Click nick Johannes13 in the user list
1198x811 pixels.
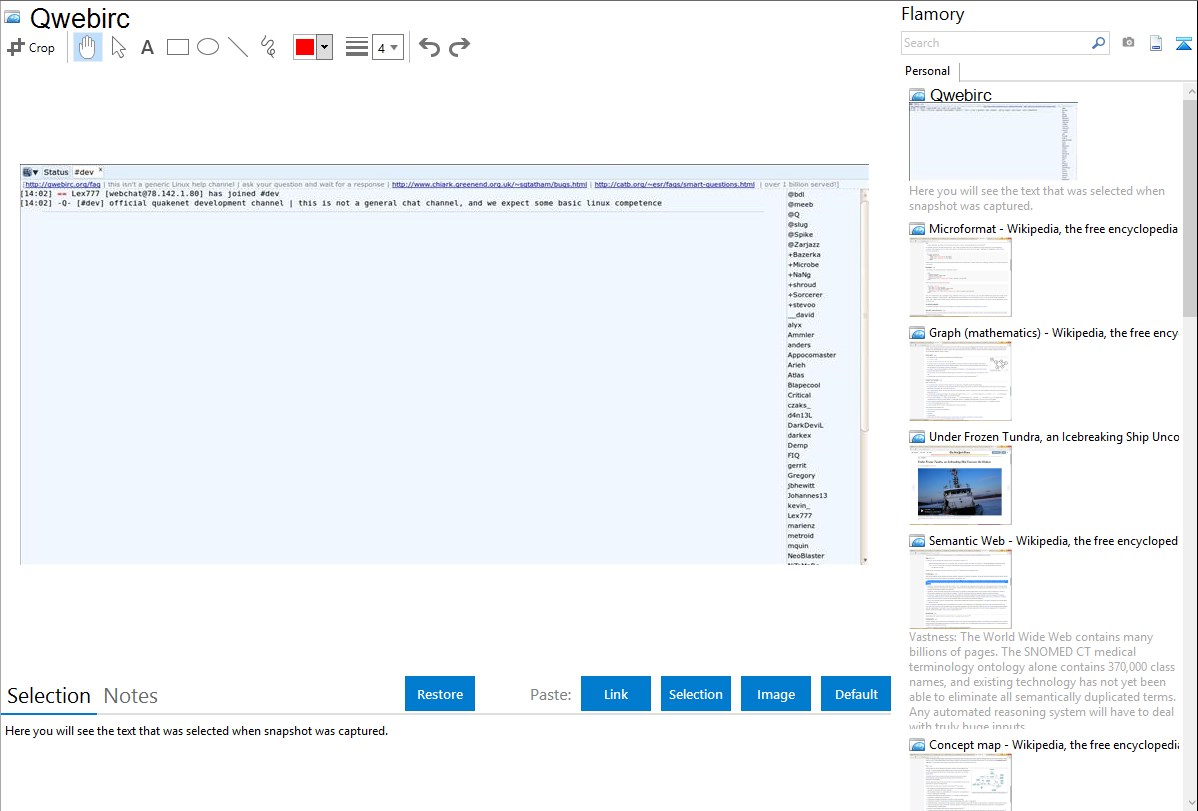(x=808, y=495)
